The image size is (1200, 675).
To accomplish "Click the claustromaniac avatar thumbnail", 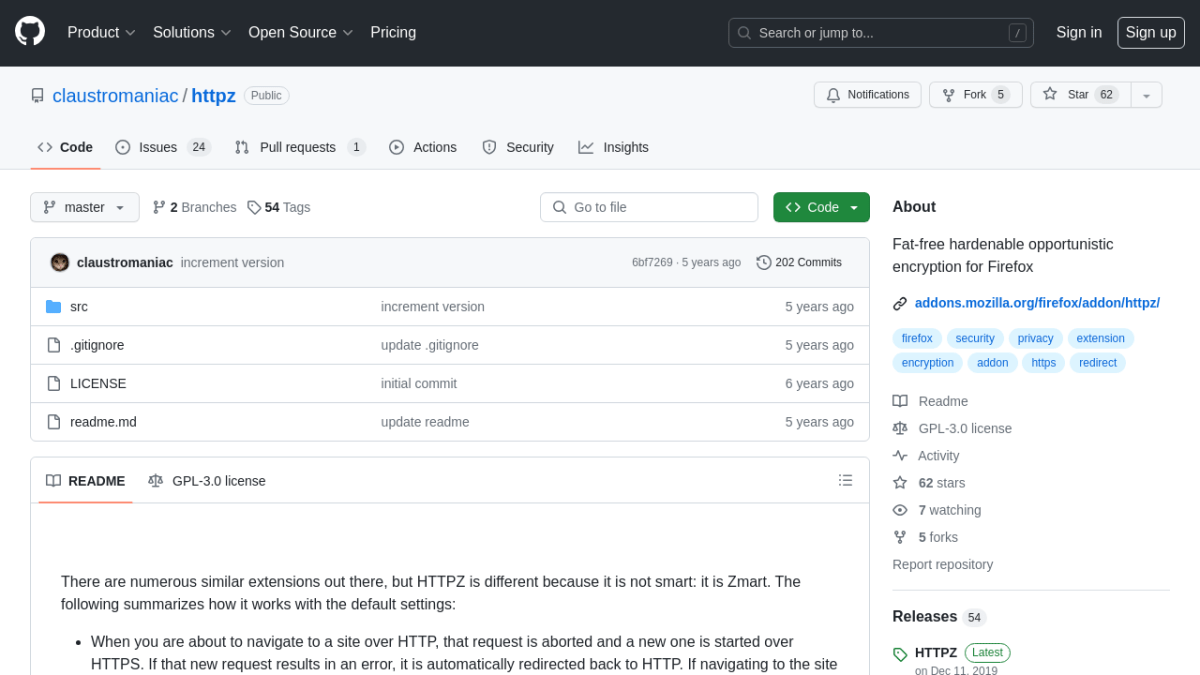I will click(x=60, y=262).
